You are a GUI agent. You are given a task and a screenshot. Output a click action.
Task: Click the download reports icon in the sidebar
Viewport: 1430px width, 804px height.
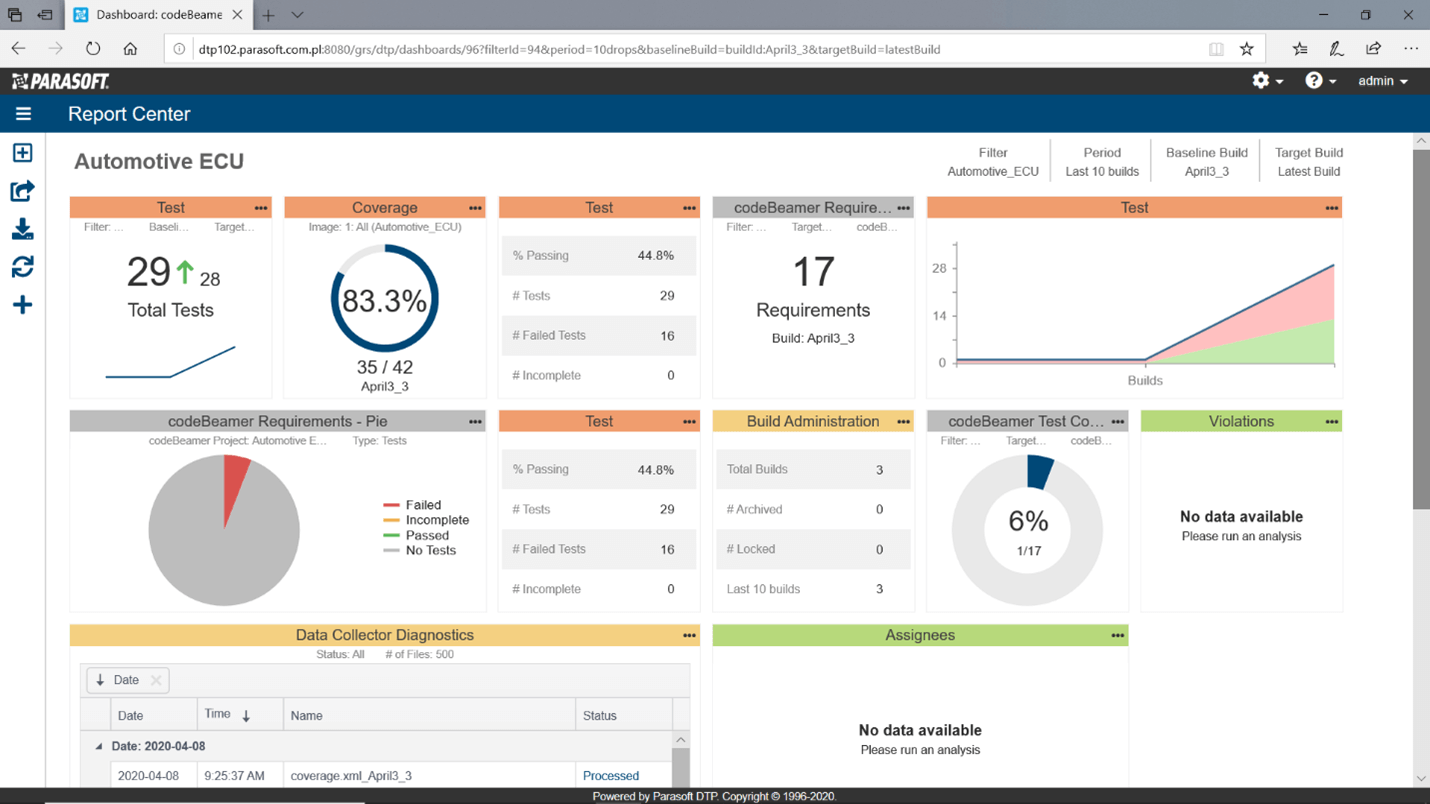pyautogui.click(x=22, y=228)
